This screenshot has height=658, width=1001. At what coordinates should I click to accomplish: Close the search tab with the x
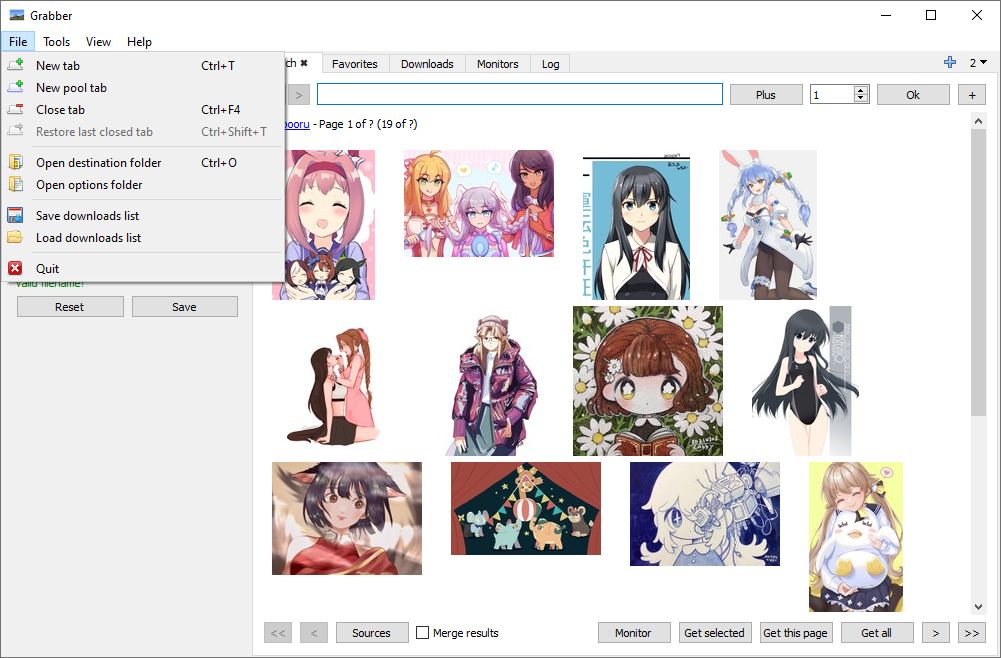(x=305, y=63)
